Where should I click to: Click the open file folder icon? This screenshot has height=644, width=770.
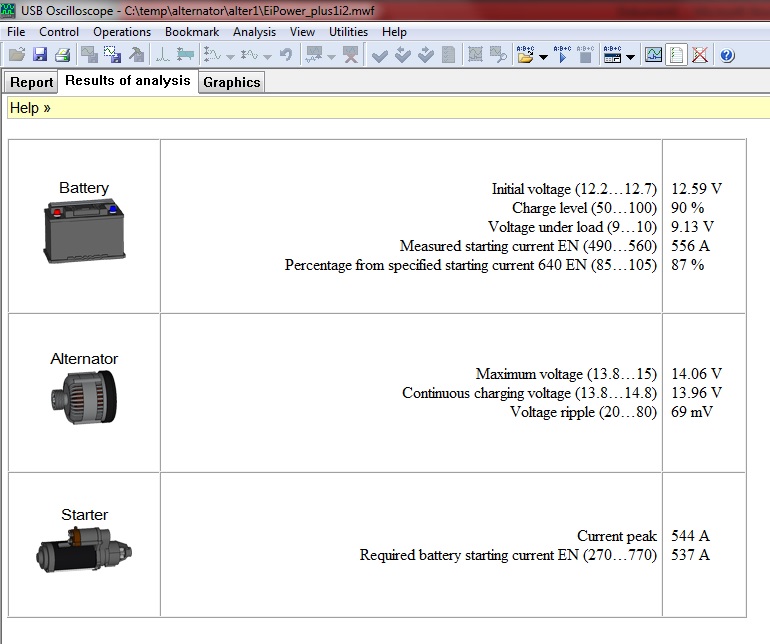click(17, 56)
